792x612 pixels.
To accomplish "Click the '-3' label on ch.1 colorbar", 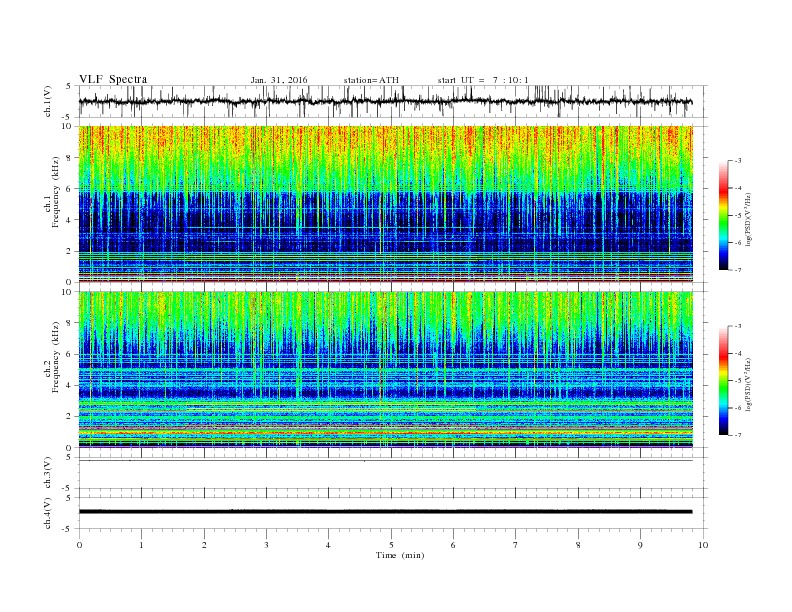I will click(738, 161).
